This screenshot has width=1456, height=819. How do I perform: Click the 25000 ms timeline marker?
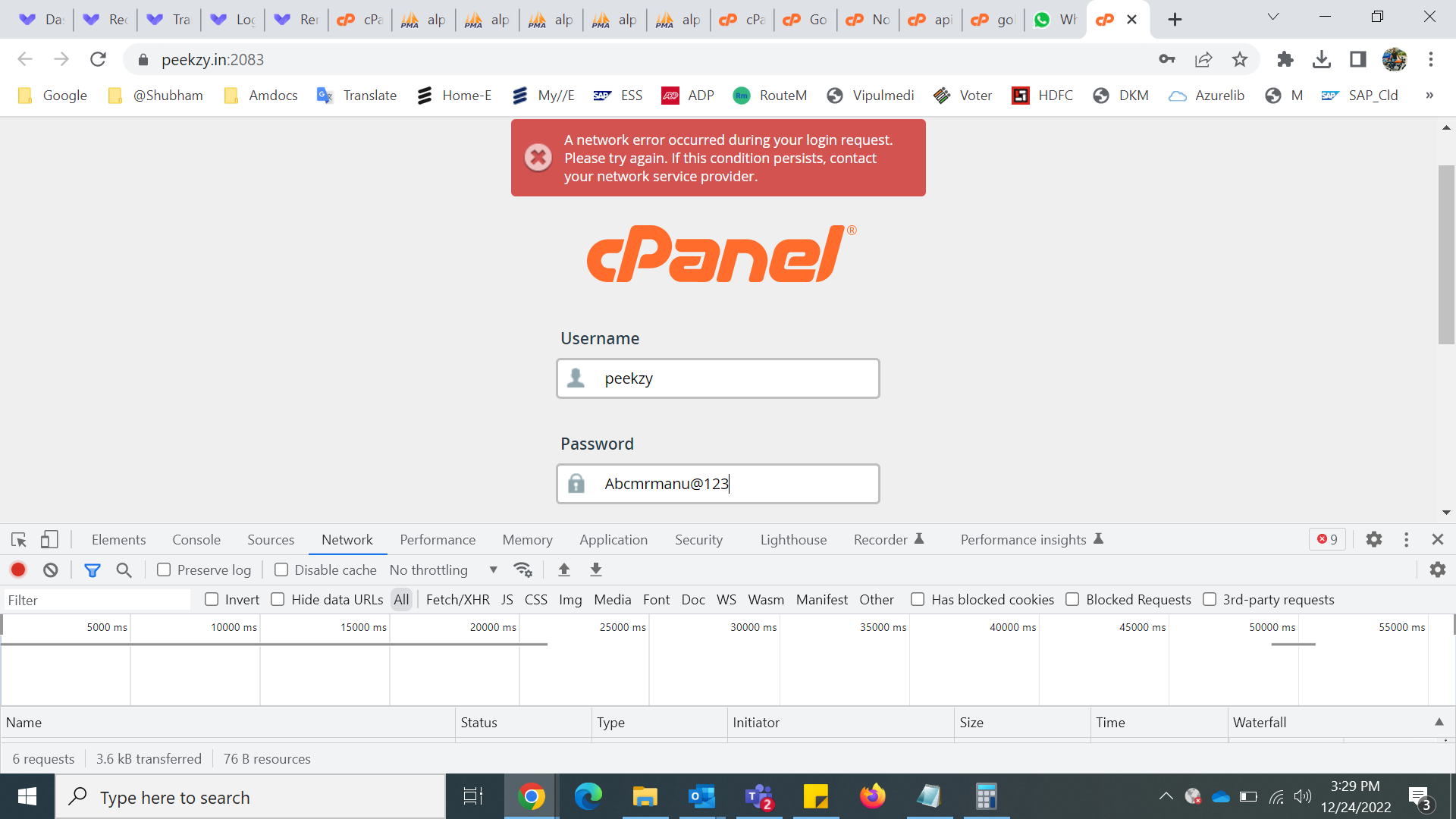623,627
